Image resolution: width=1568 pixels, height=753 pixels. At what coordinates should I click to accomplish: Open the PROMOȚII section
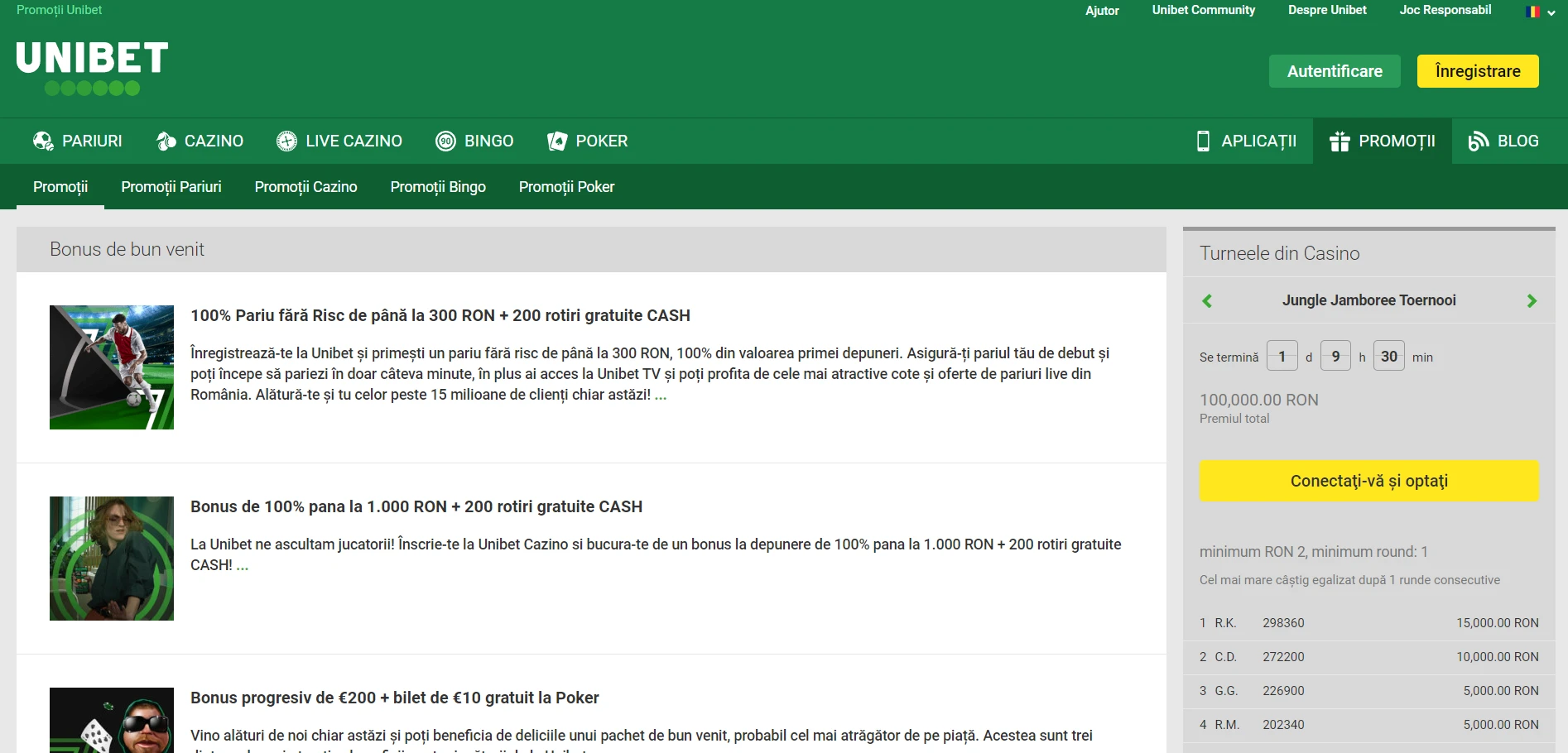(1383, 141)
